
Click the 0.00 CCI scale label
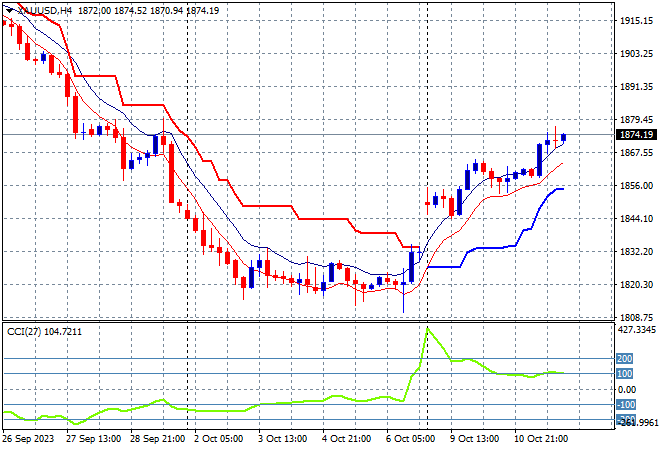[x=627, y=390]
